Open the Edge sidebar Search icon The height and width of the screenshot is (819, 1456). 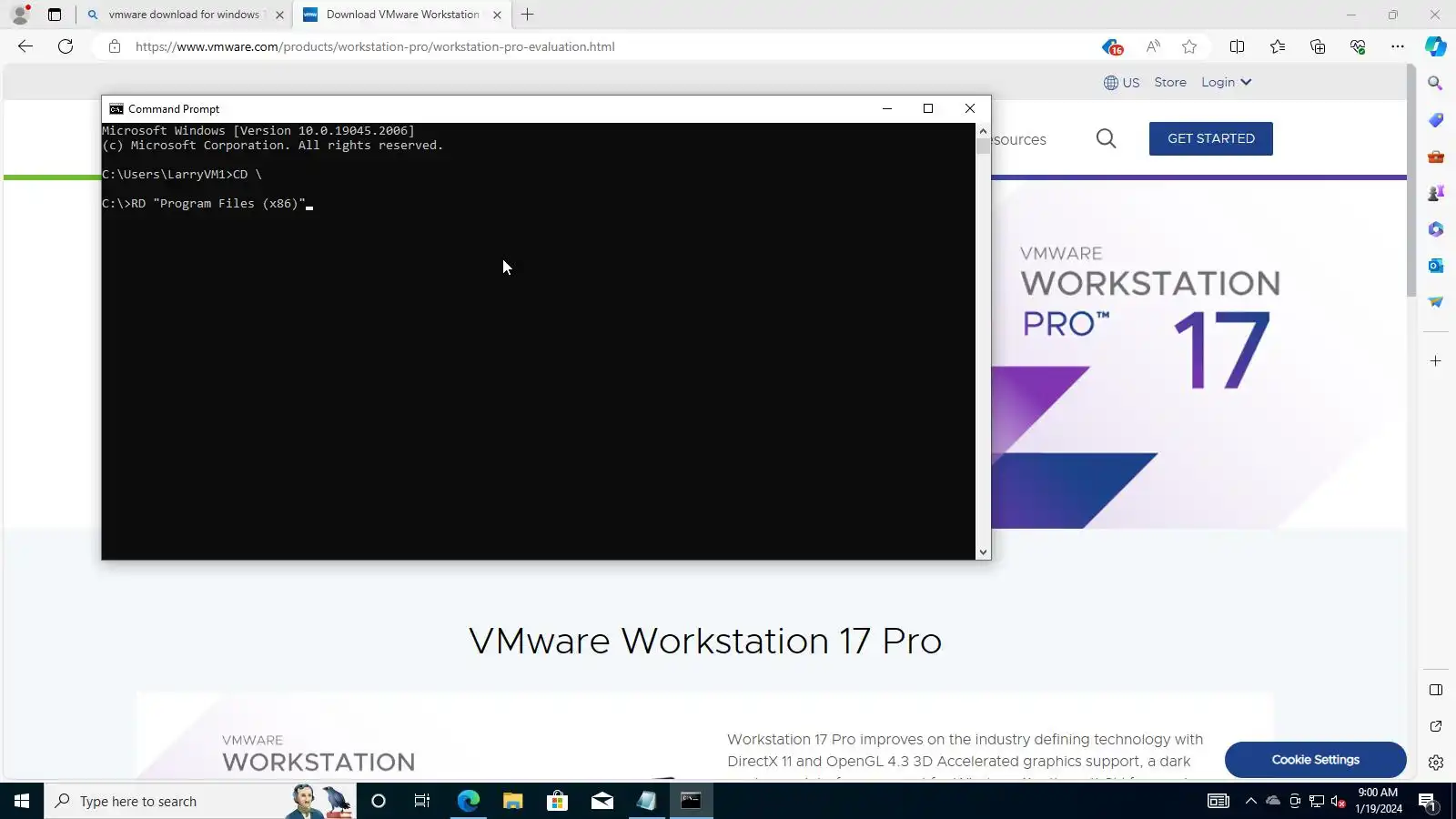point(1436,84)
